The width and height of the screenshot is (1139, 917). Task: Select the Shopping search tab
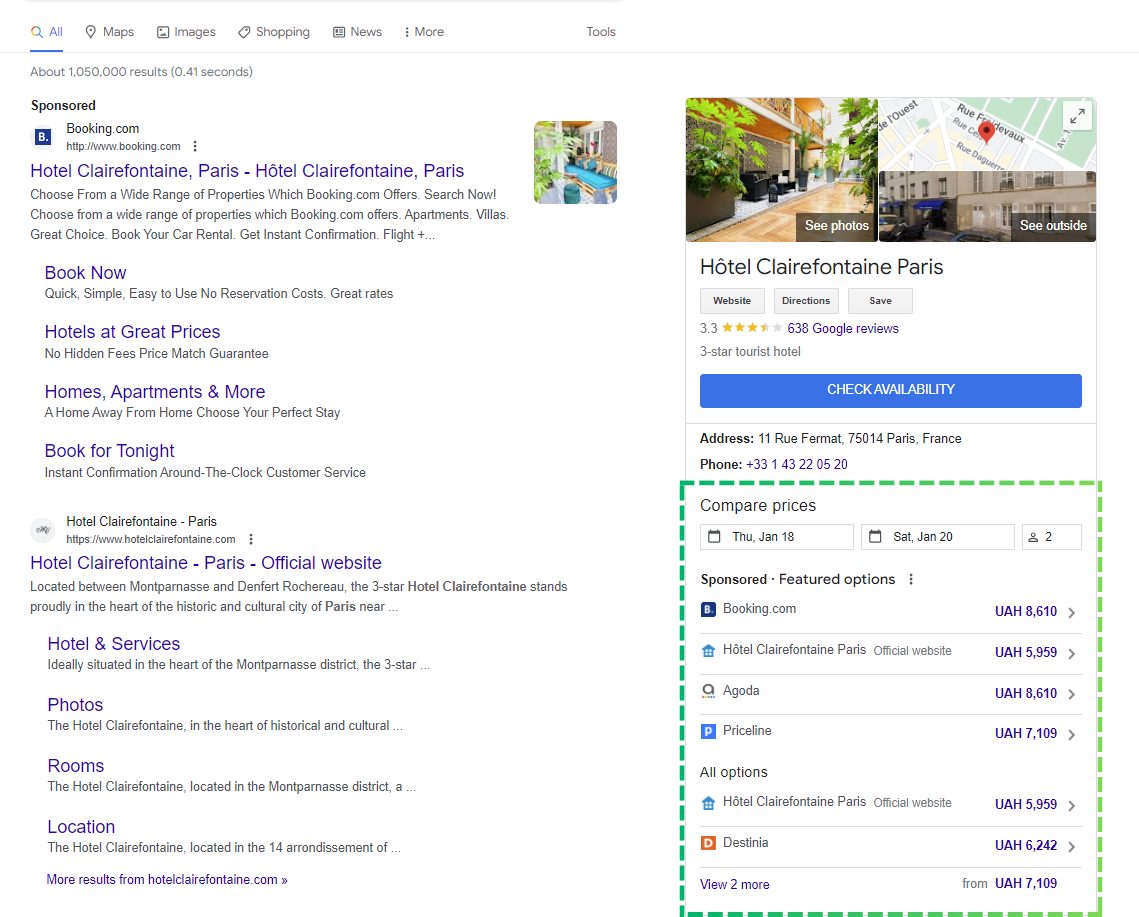tap(274, 32)
